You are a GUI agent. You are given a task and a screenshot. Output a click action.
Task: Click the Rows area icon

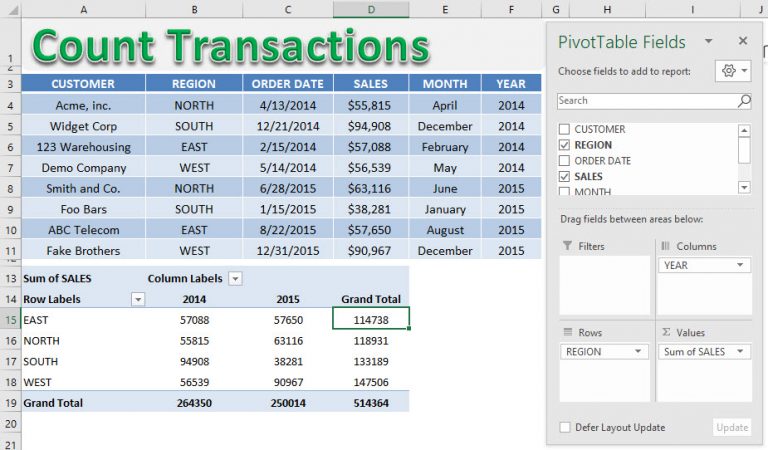click(567, 333)
